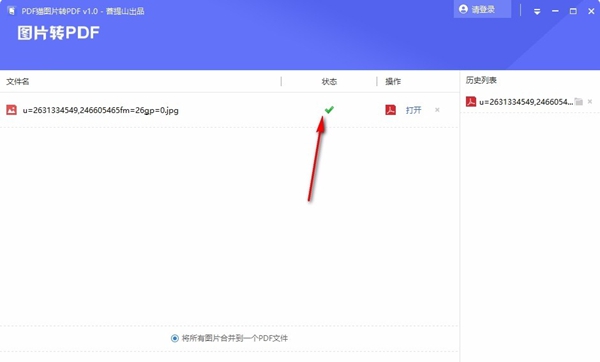
Task: Click the red PDF icon beside 打开
Action: coord(391,110)
